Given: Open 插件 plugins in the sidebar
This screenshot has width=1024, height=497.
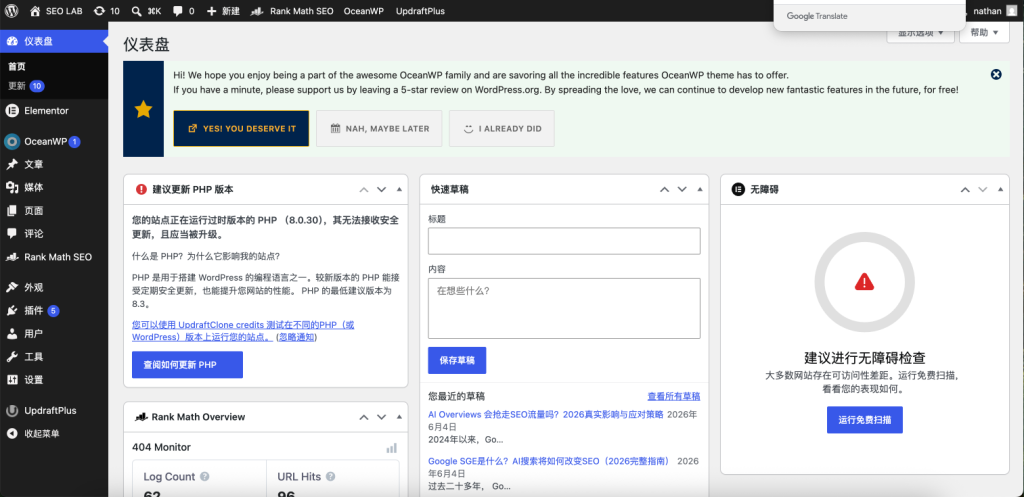Looking at the screenshot, I should 54,311.
